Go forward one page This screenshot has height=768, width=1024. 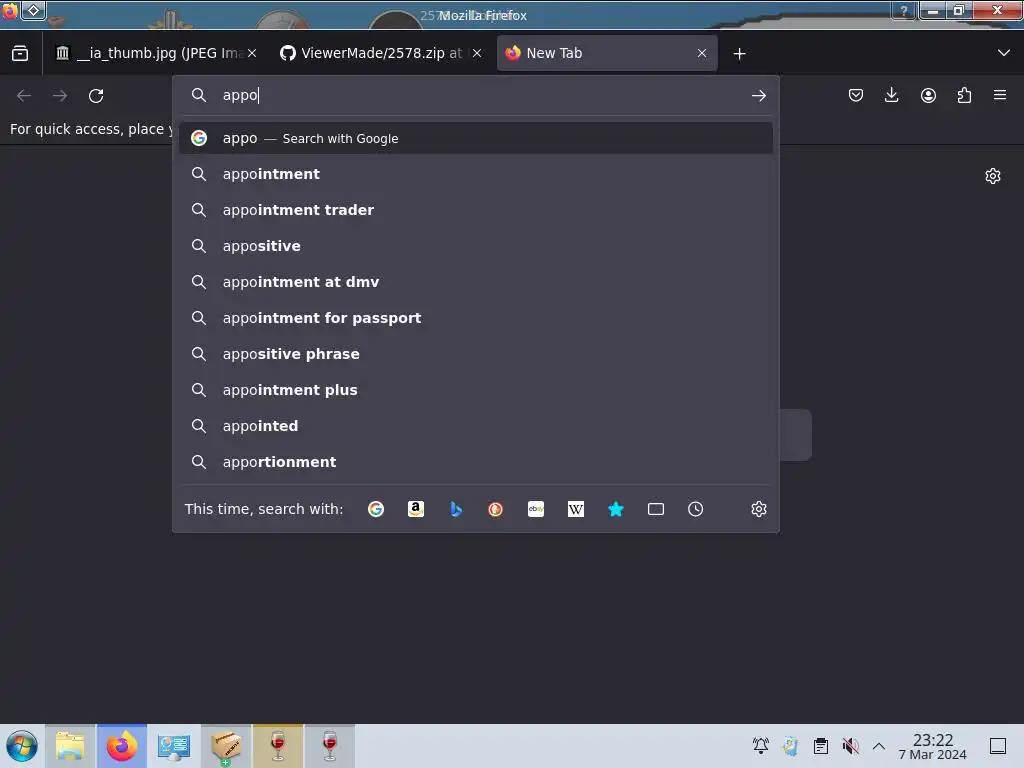[60, 95]
